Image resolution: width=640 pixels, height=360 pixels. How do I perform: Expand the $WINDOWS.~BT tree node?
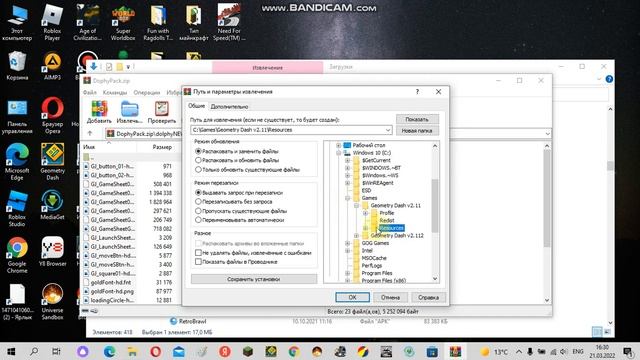click(x=348, y=168)
